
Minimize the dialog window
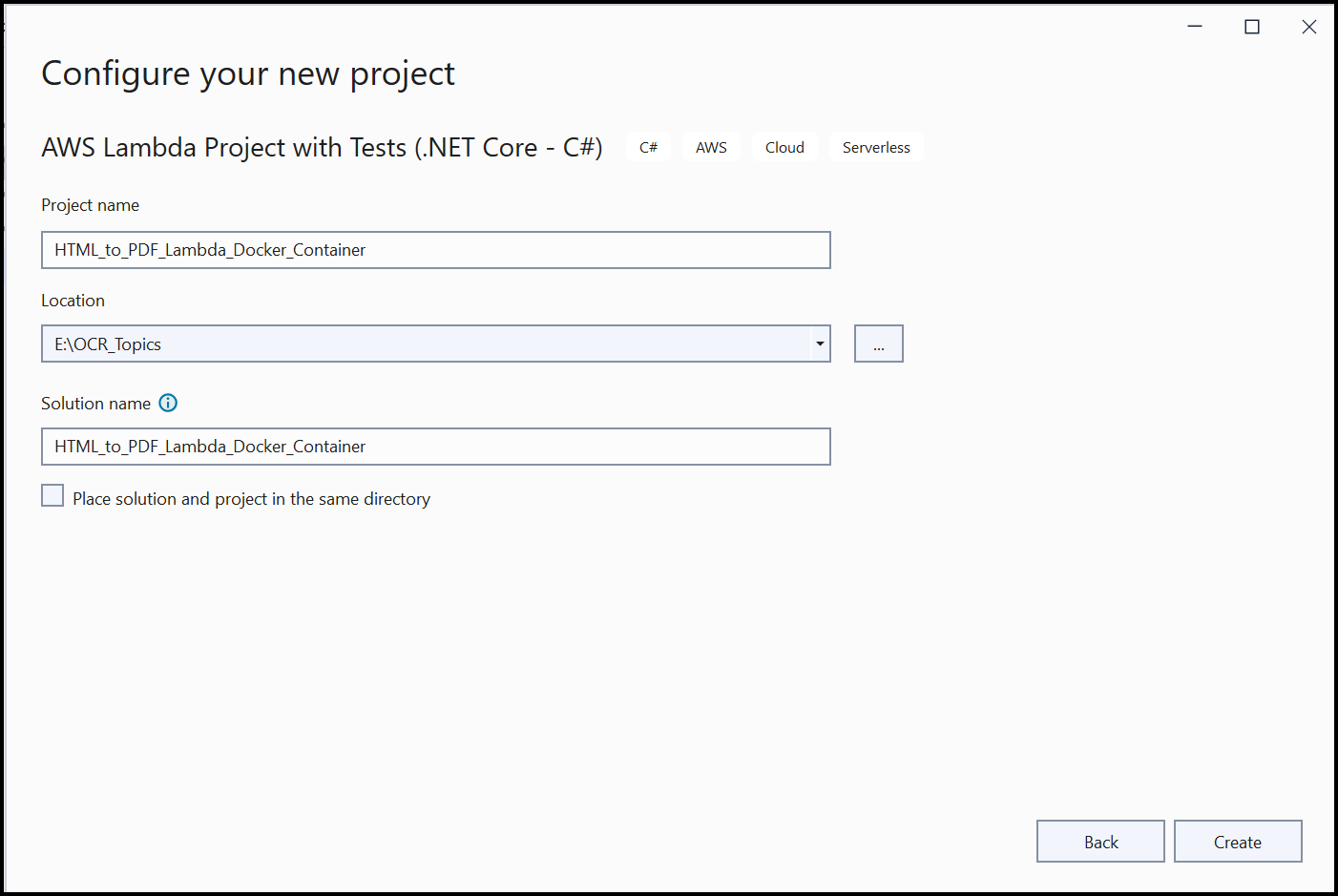(1195, 27)
